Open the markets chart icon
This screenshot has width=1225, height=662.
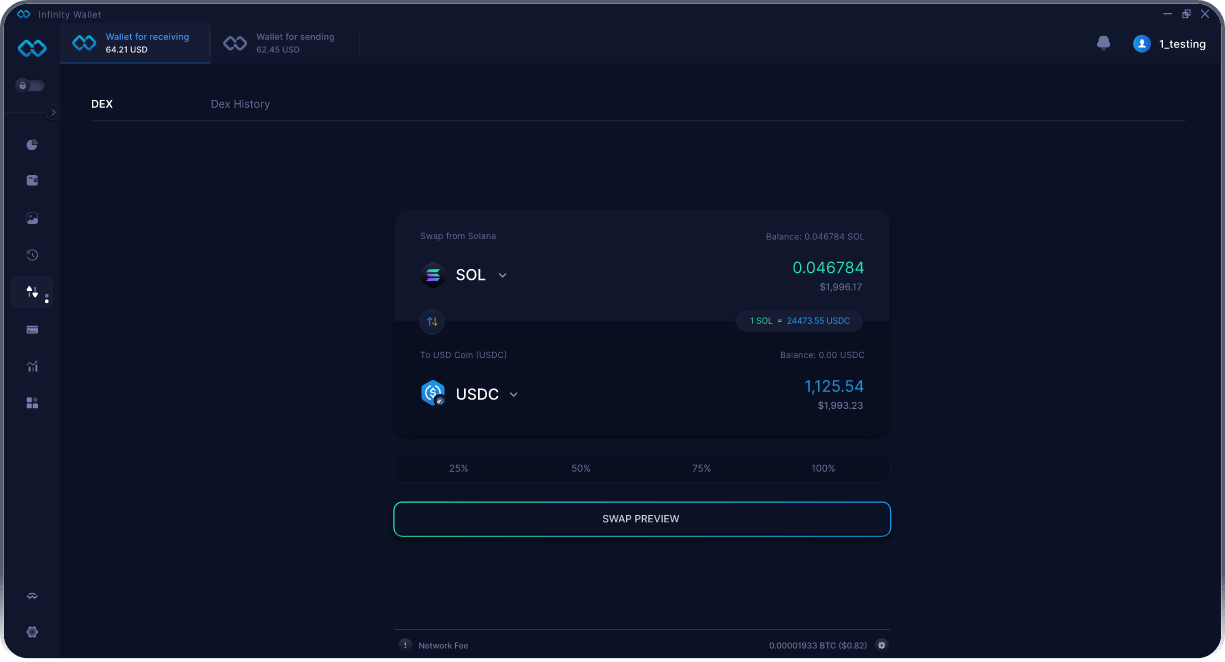[32, 366]
